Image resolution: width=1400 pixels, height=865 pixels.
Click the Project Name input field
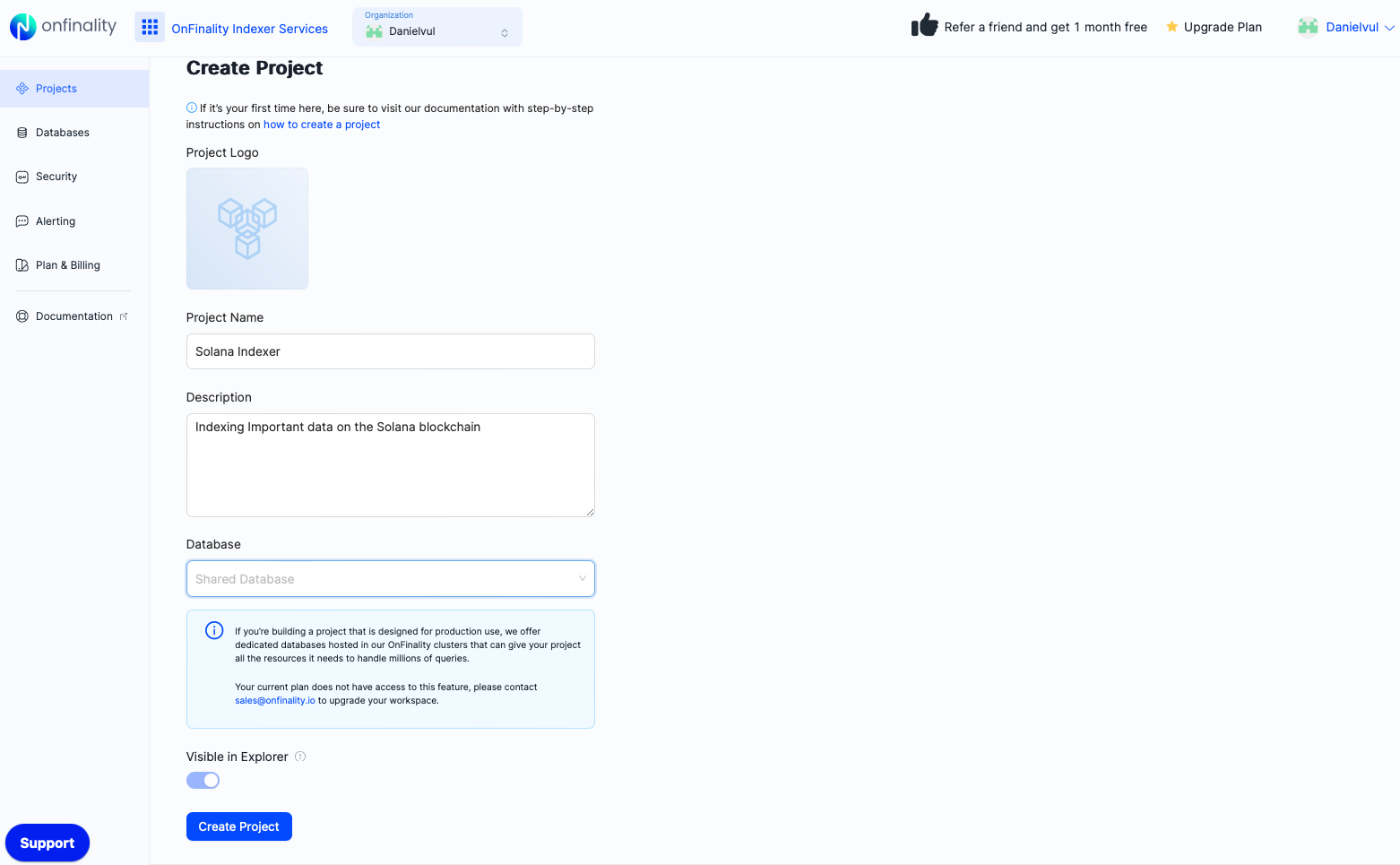click(390, 351)
